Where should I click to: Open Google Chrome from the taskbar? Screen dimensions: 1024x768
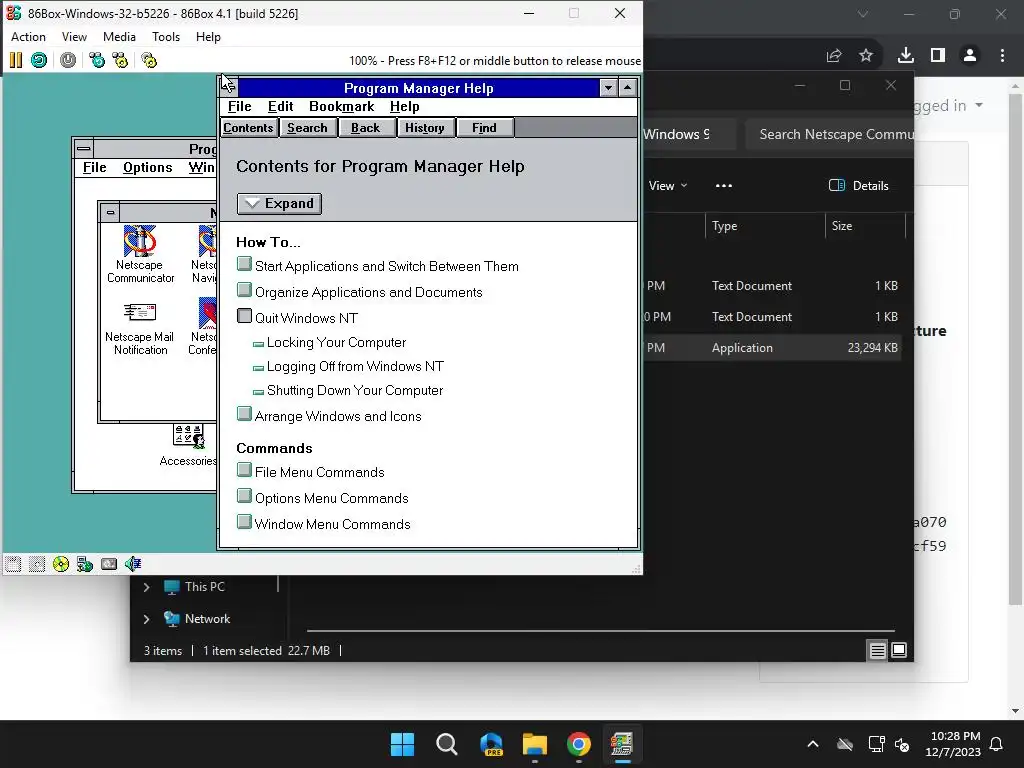tap(579, 744)
